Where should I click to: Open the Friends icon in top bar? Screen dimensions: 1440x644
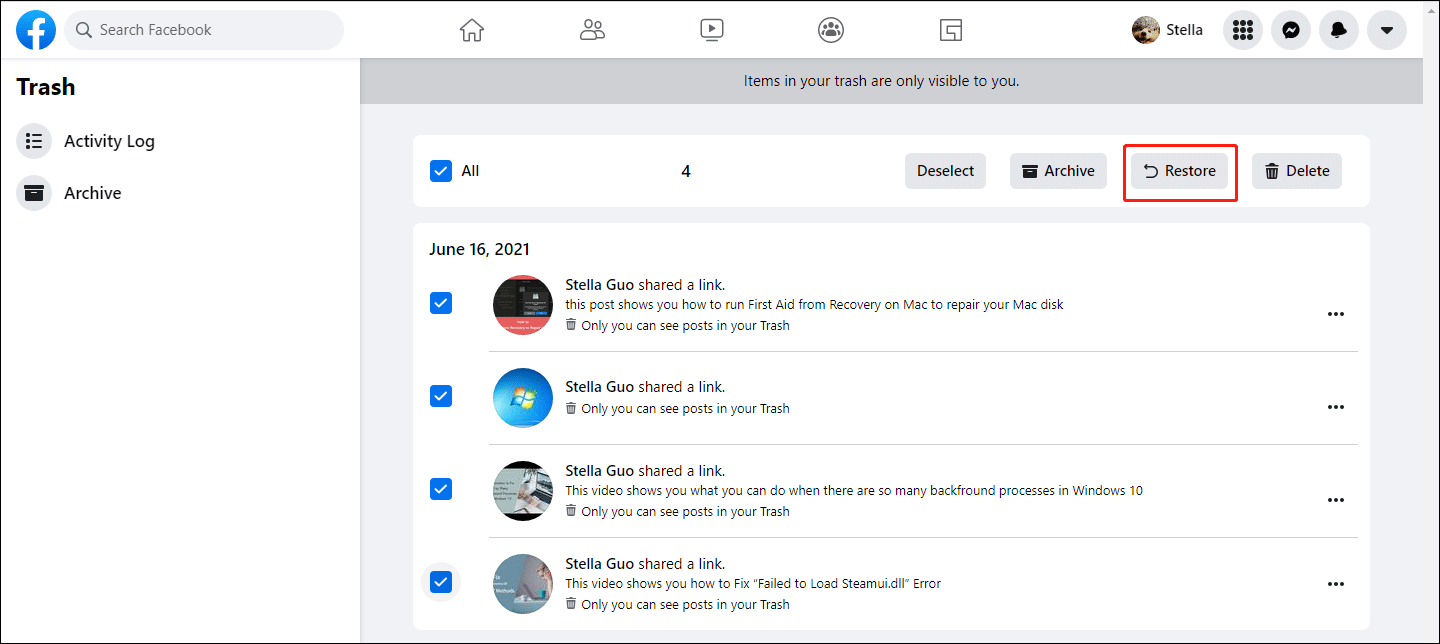click(x=592, y=30)
